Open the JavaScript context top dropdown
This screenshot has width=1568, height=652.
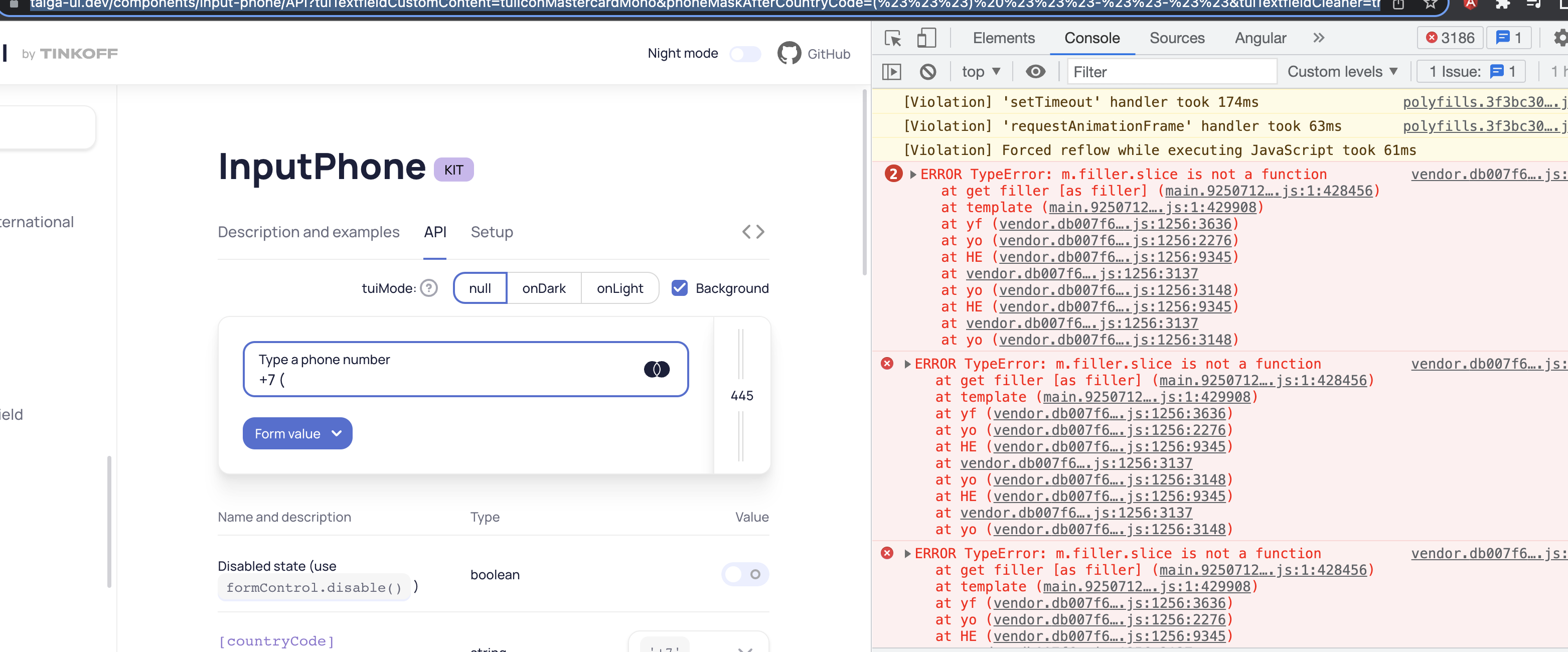[x=981, y=72]
